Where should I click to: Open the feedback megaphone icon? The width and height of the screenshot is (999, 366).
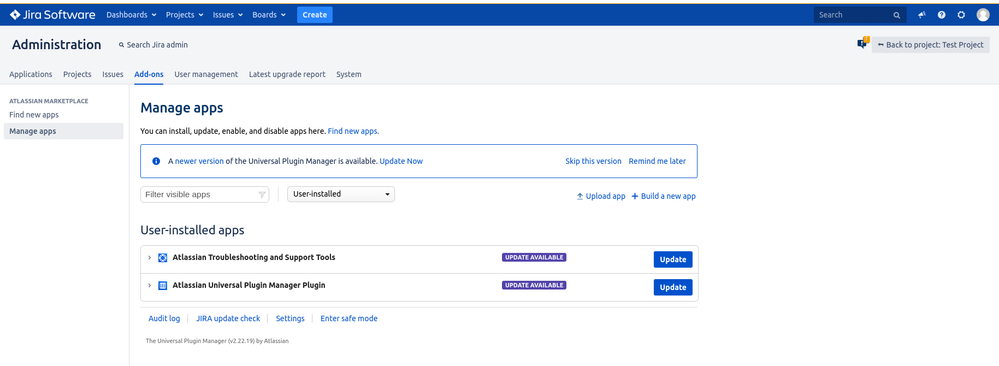(x=921, y=15)
